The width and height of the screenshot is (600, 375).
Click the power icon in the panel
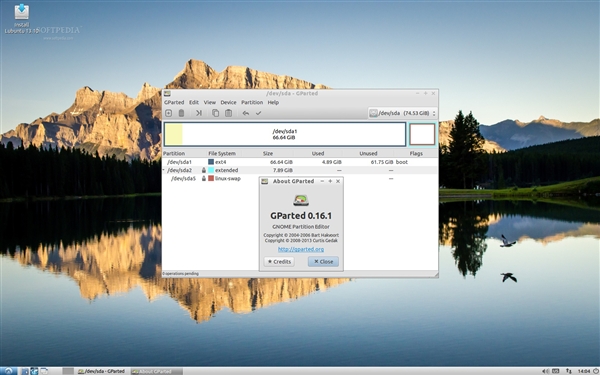595,371
